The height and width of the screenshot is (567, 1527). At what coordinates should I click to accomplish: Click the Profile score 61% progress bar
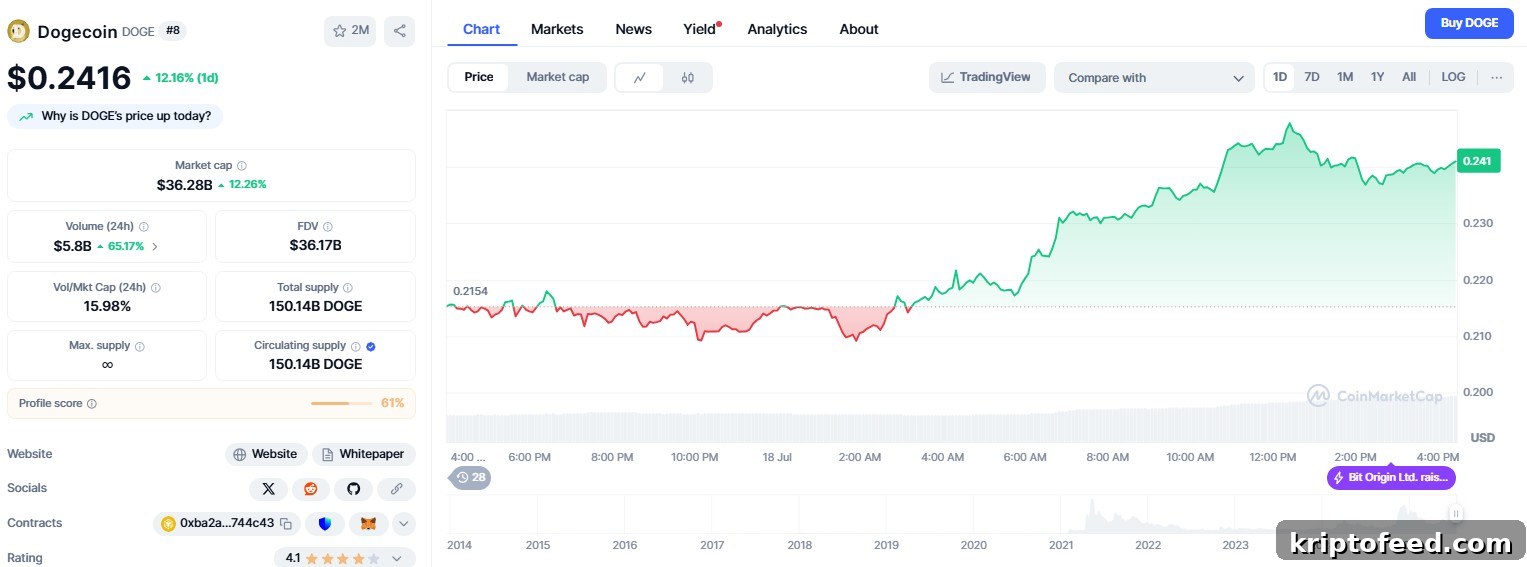click(343, 403)
